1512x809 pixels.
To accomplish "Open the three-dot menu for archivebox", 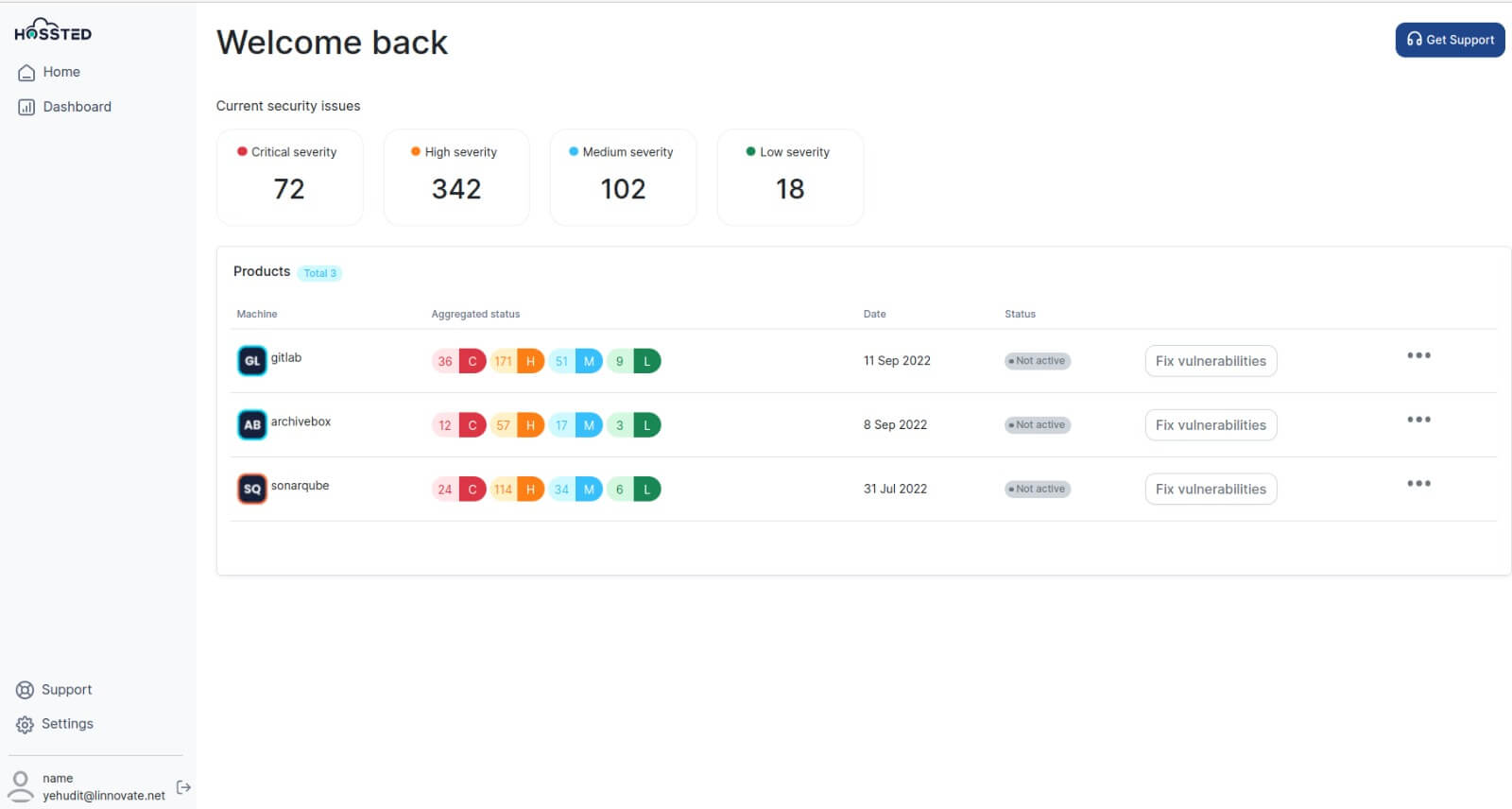I will tap(1418, 419).
